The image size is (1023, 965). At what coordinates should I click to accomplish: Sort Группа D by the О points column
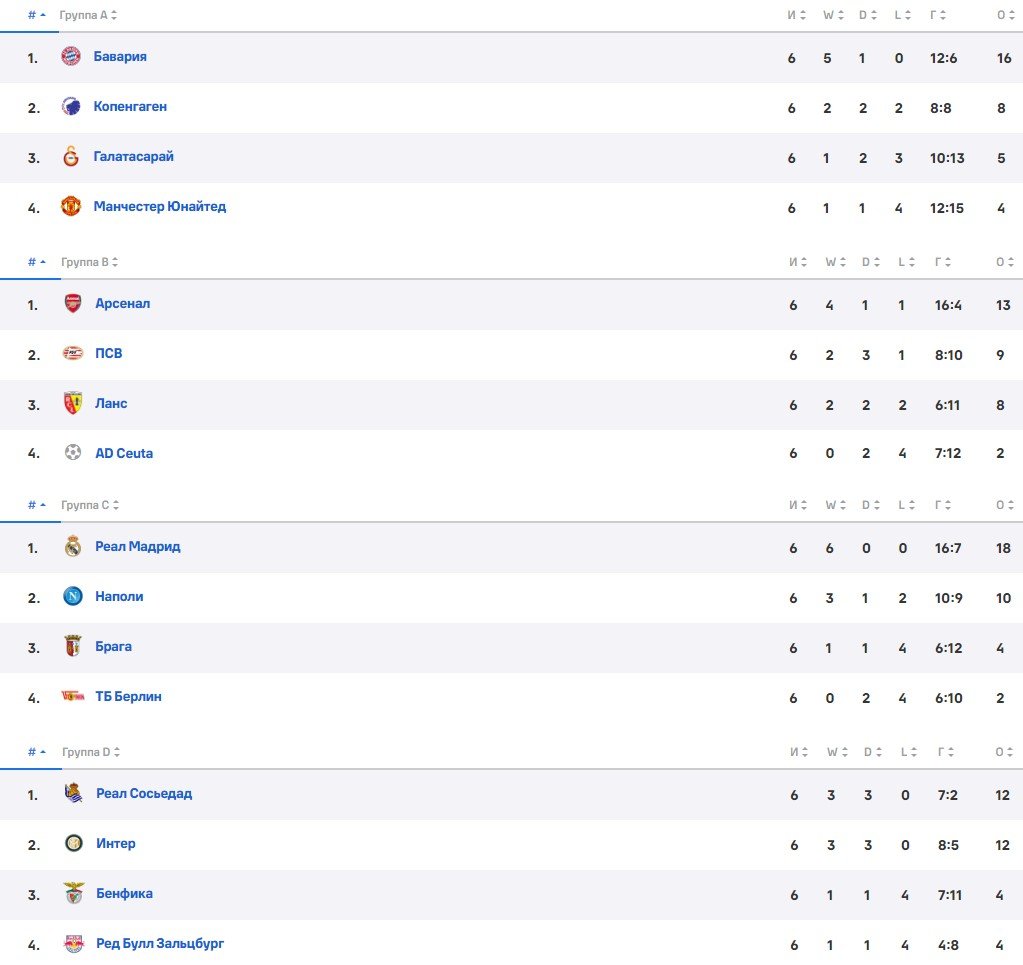[x=1003, y=752]
